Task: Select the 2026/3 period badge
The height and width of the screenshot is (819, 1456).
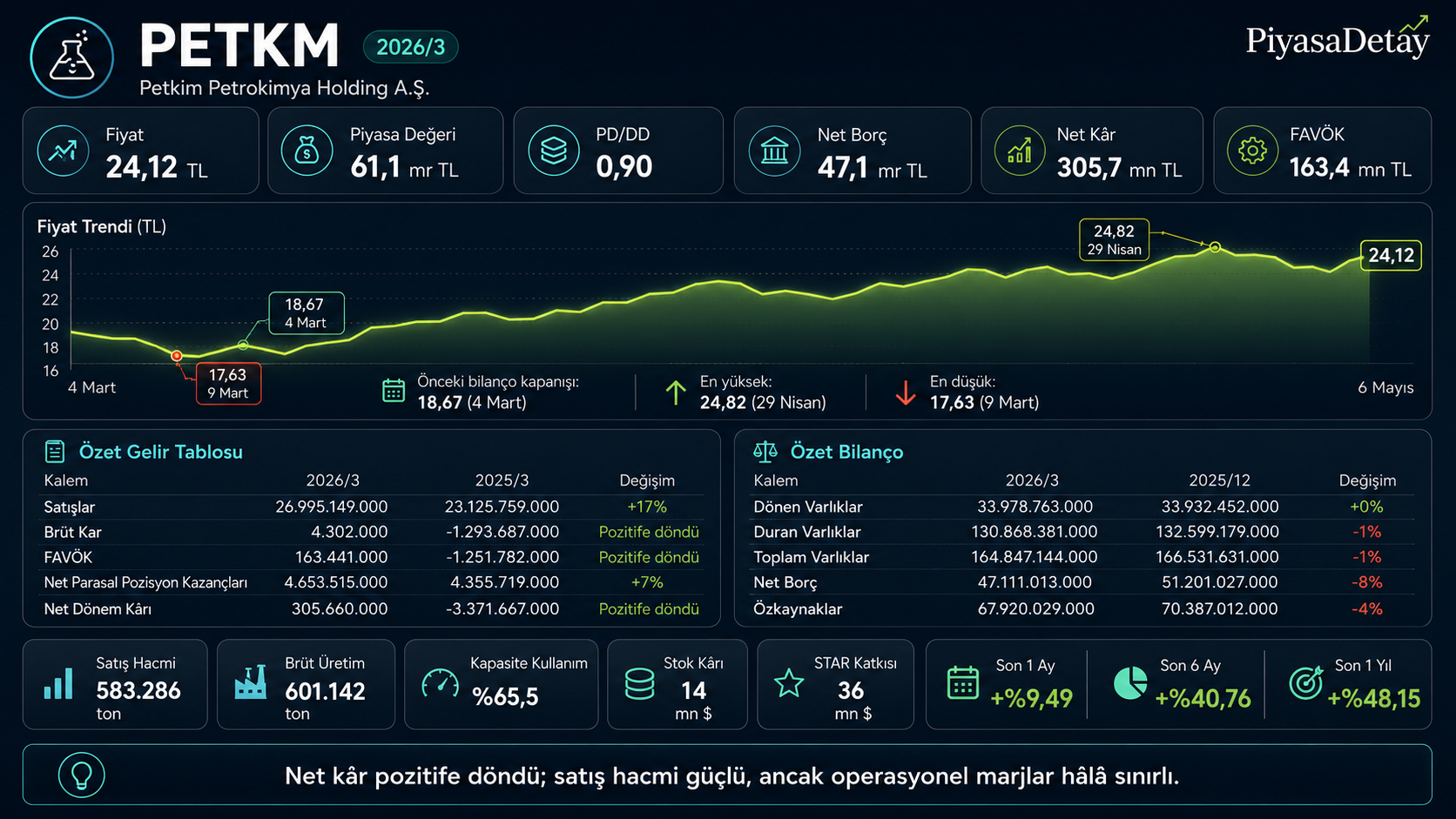Action: (410, 47)
